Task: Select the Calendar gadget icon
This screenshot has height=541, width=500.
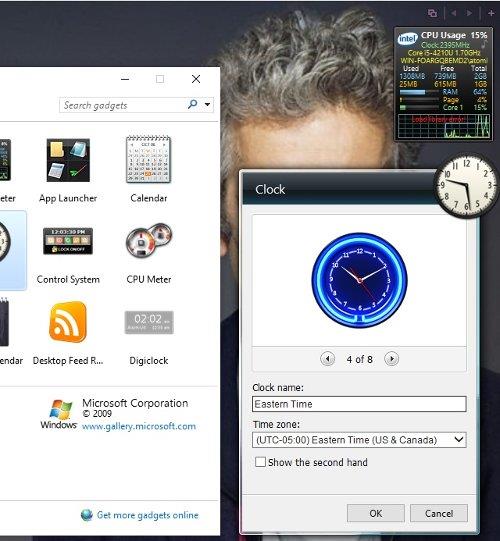Action: tap(148, 159)
